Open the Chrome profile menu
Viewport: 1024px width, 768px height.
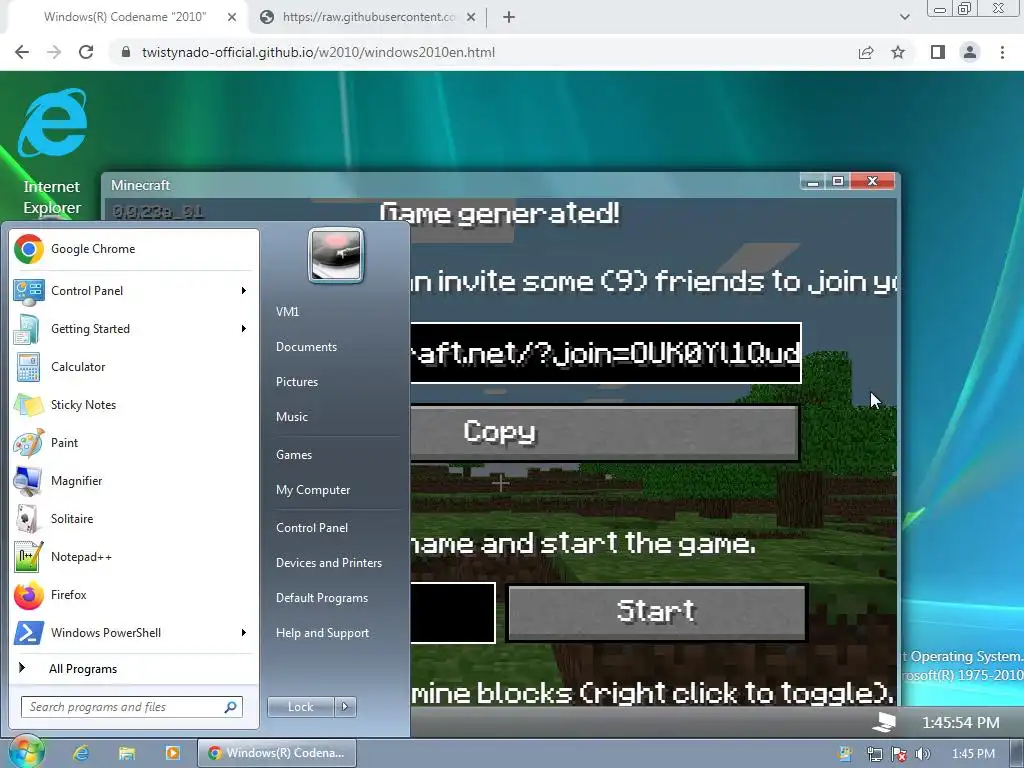point(970,52)
